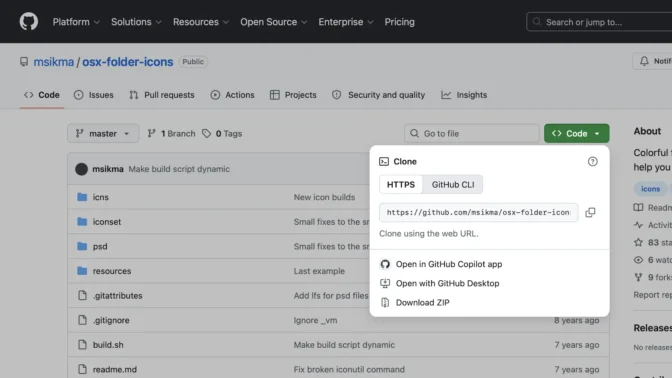The image size is (672, 378).
Task: Open the Security and quality tab
Action: pyautogui.click(x=379, y=95)
